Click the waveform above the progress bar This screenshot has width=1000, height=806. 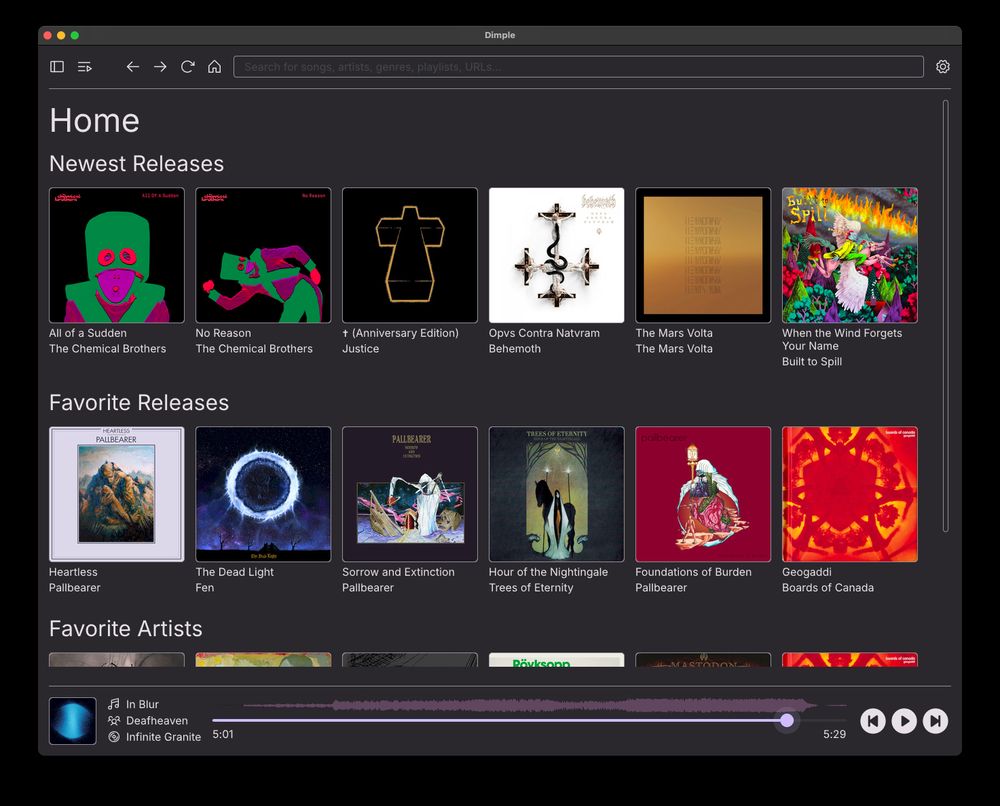(x=529, y=705)
